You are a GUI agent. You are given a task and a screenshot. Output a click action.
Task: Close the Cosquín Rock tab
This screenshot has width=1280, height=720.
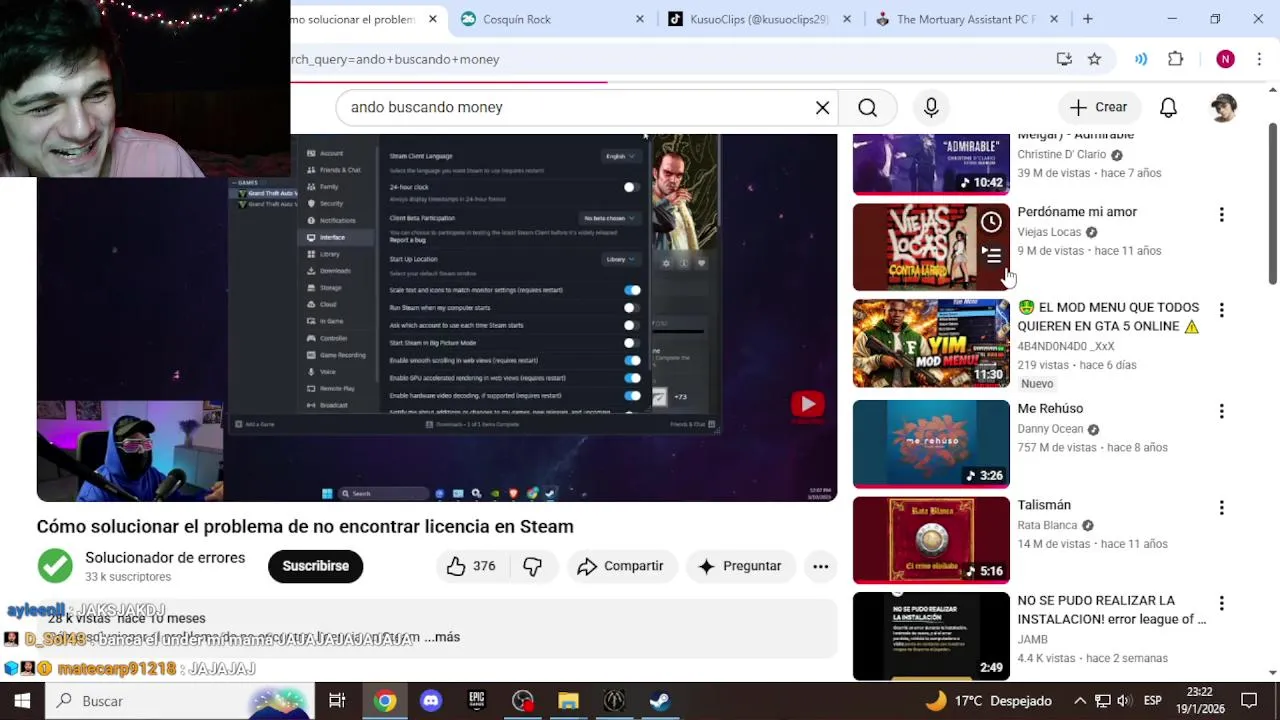(640, 19)
